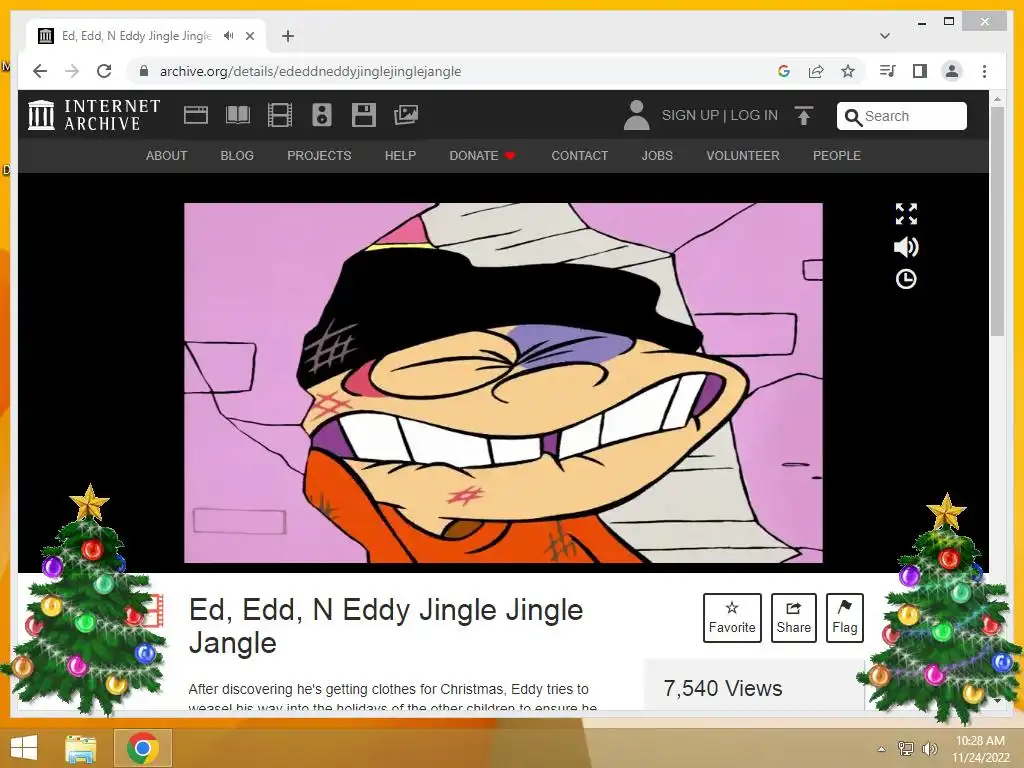Click the SIGN UP link
The height and width of the screenshot is (768, 1024).
click(690, 116)
